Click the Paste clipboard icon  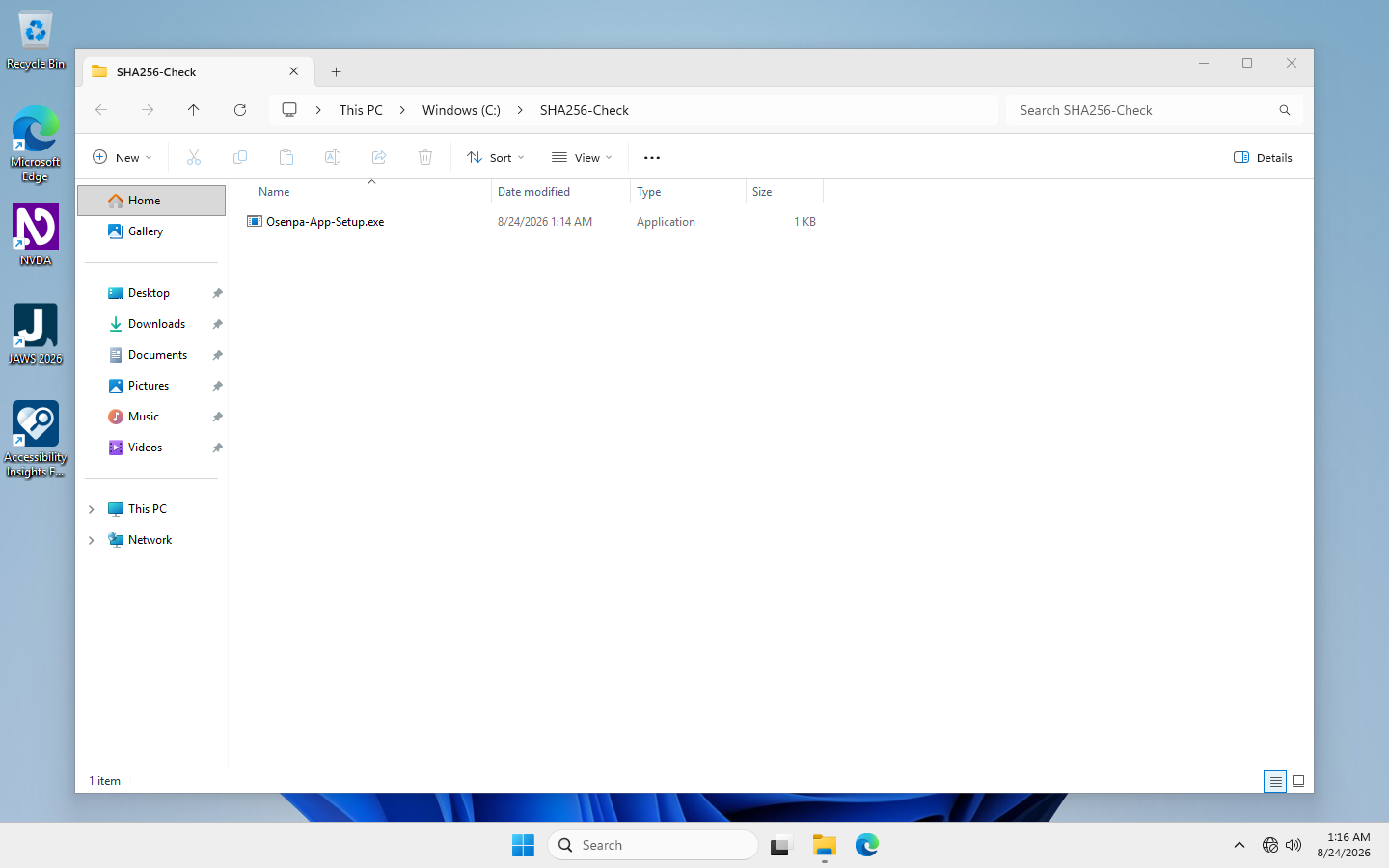click(x=286, y=157)
